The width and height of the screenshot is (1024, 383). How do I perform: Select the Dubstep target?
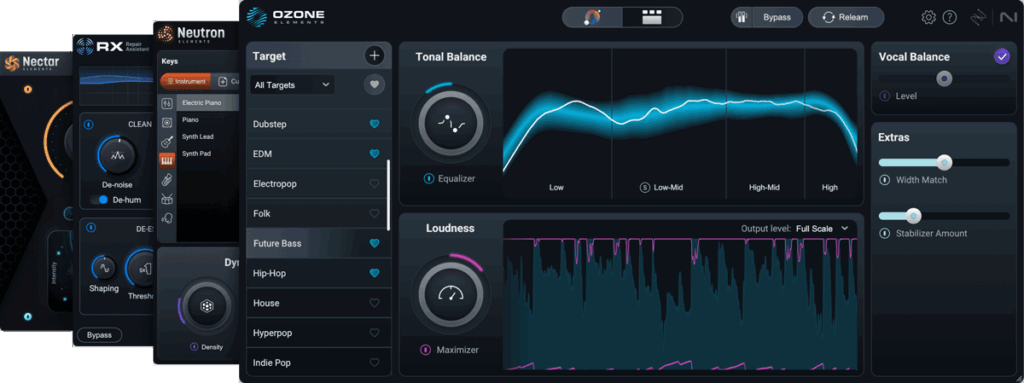tap(318, 124)
